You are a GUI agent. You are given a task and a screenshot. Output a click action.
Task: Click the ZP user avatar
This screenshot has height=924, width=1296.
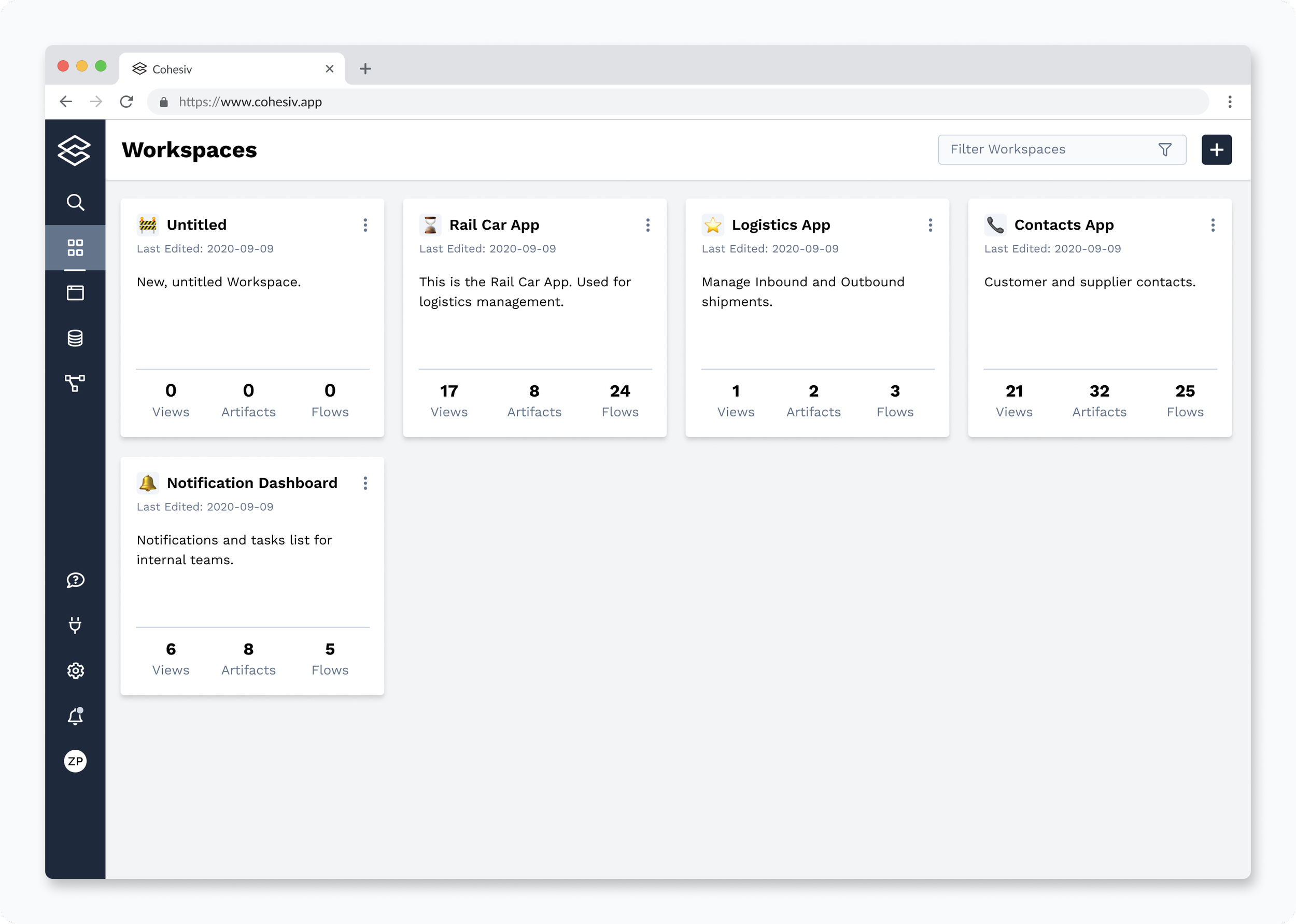[75, 761]
